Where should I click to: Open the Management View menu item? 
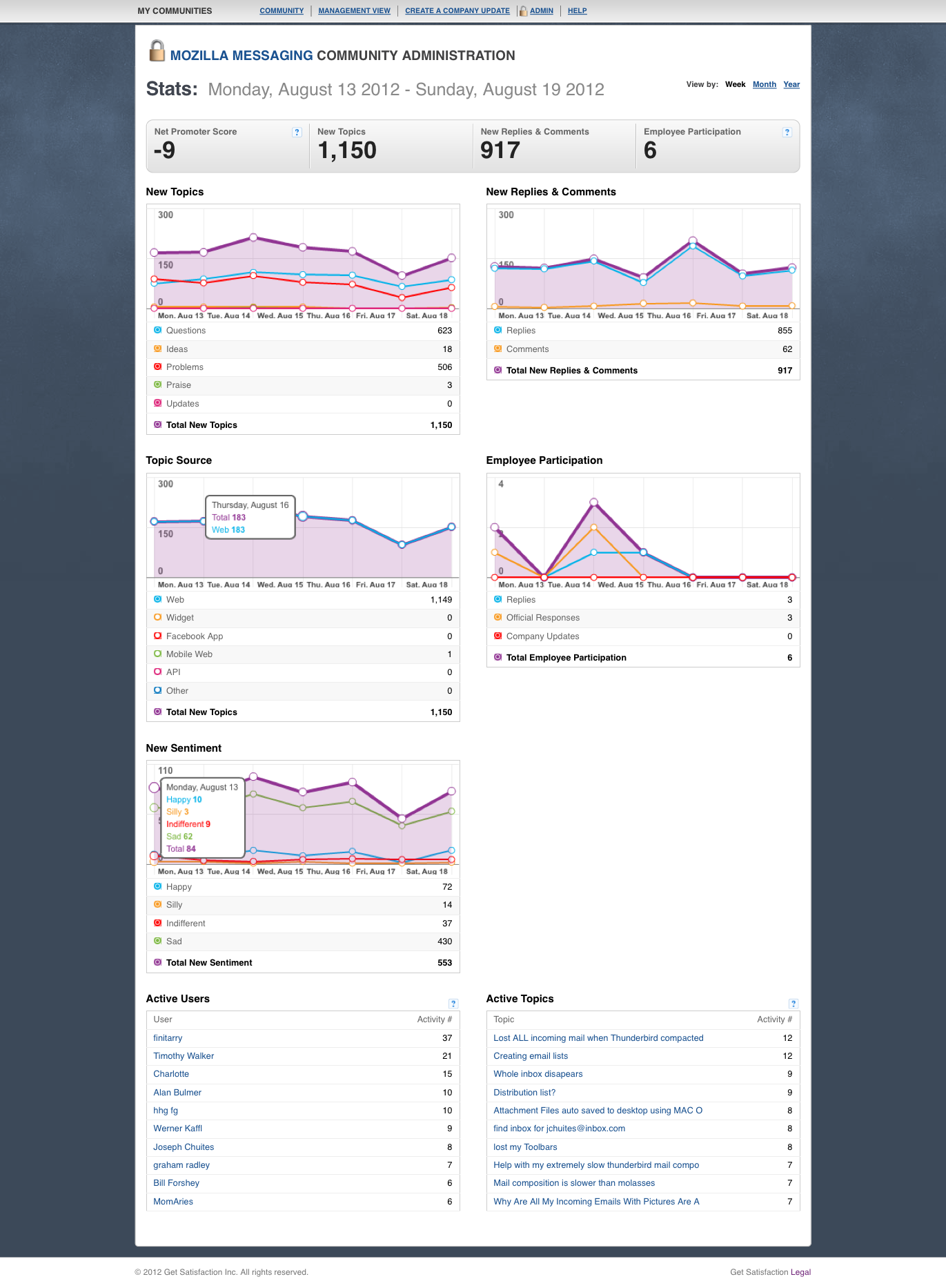click(354, 11)
